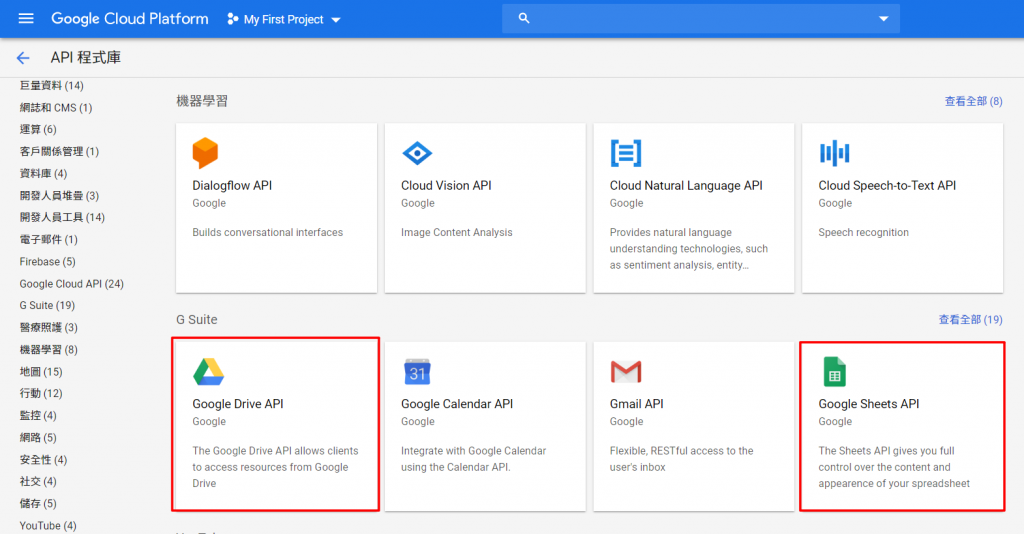Viewport: 1024px width, 534px height.
Task: Select category 運算 (6)
Action: 38,129
